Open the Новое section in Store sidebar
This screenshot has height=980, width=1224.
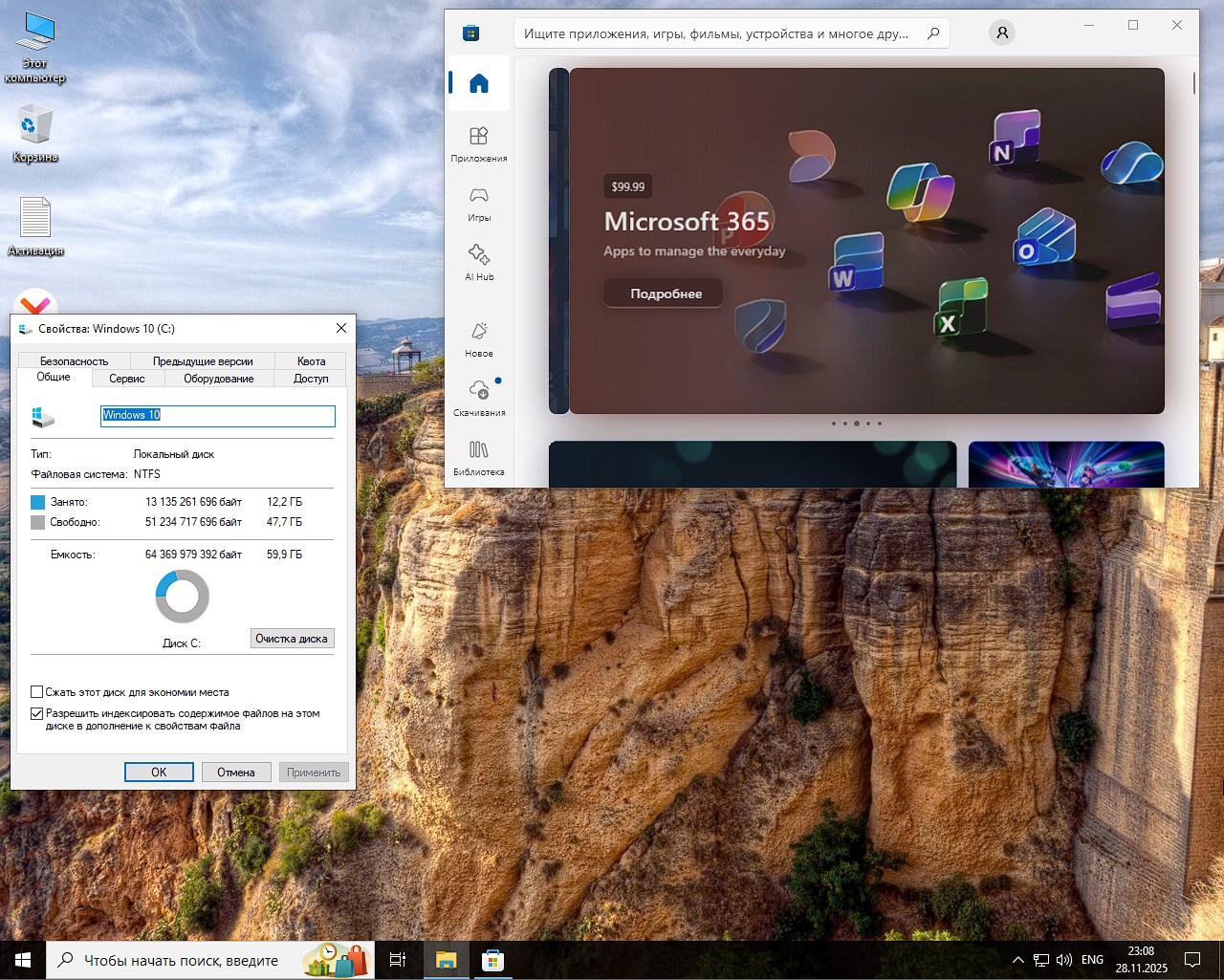tap(478, 339)
